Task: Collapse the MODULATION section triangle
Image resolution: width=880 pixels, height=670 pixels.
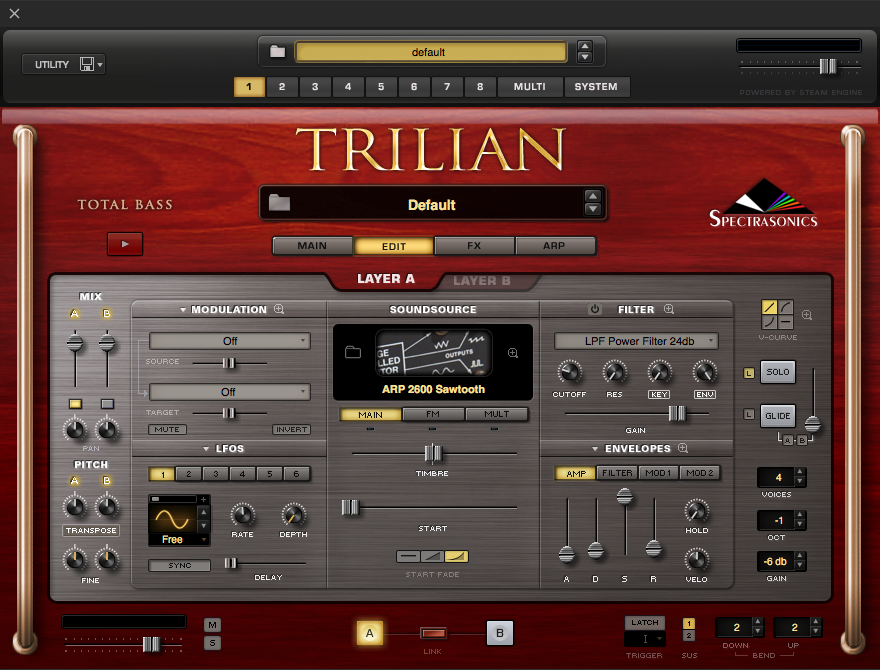Action: (x=183, y=310)
